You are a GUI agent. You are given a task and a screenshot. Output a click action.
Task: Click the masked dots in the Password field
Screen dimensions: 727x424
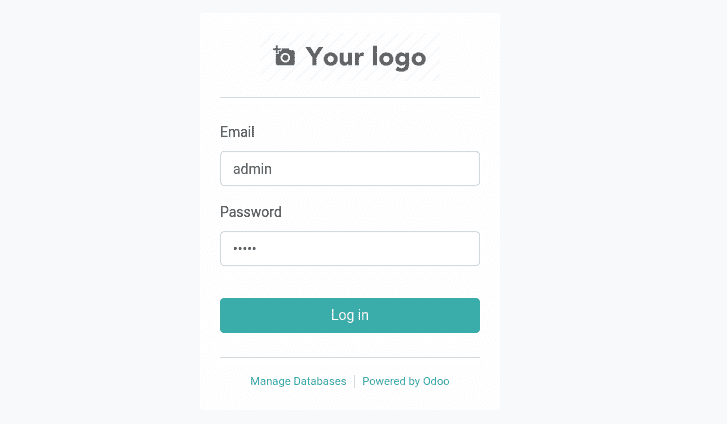(244, 249)
